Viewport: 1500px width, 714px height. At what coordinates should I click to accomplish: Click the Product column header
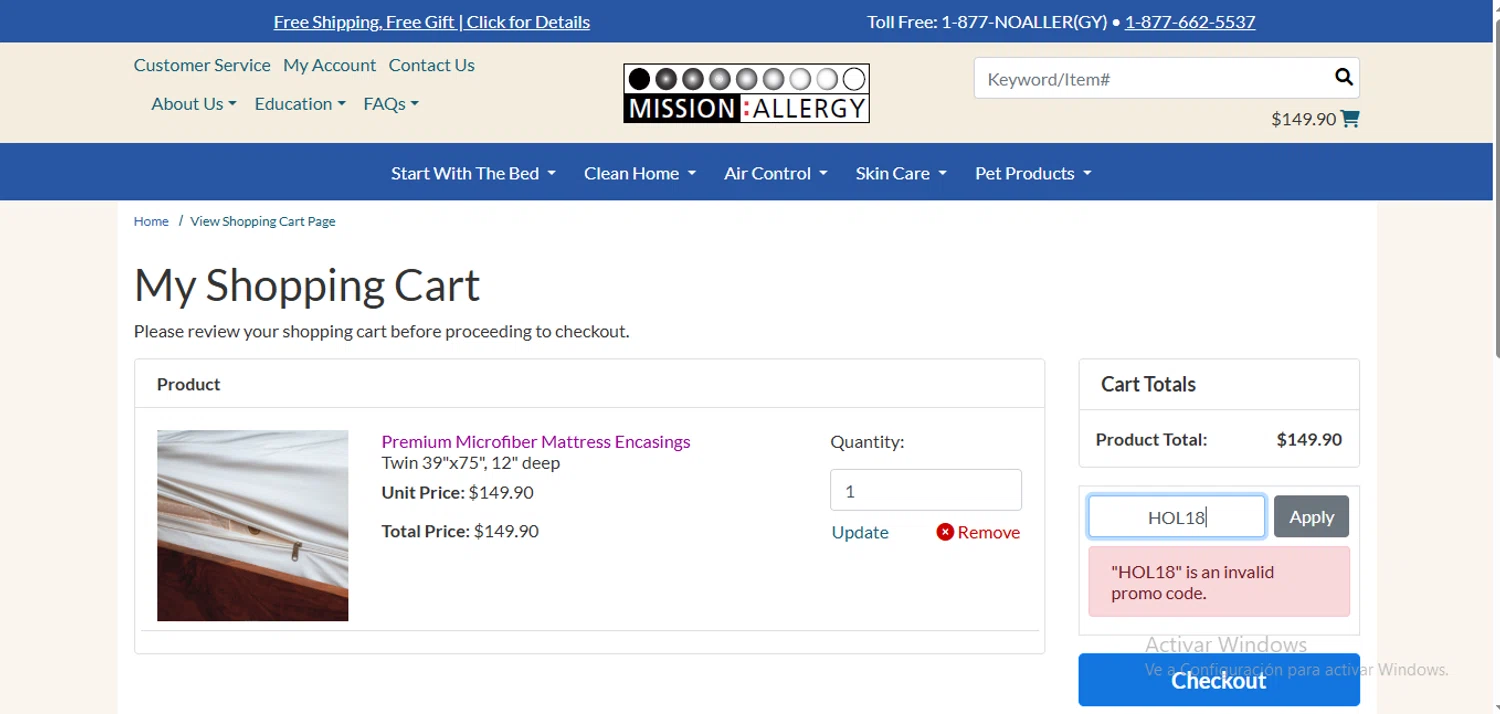tap(189, 384)
